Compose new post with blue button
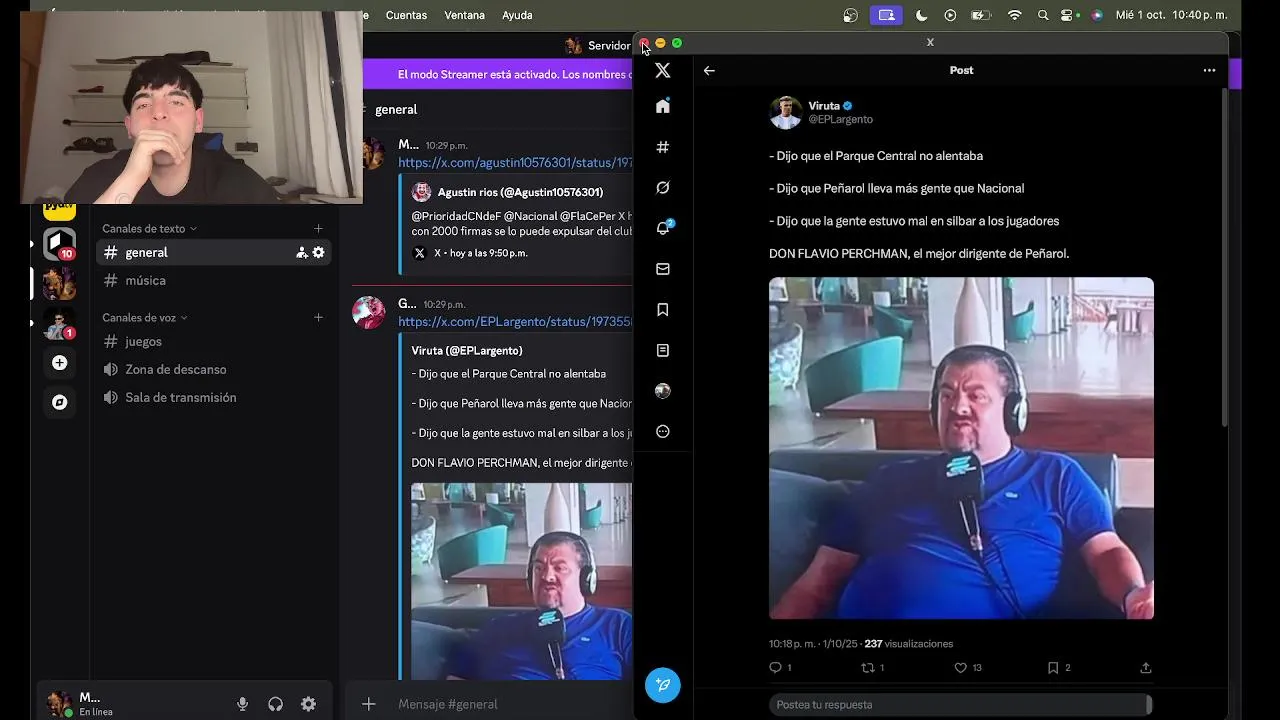The image size is (1280, 720). [x=662, y=685]
